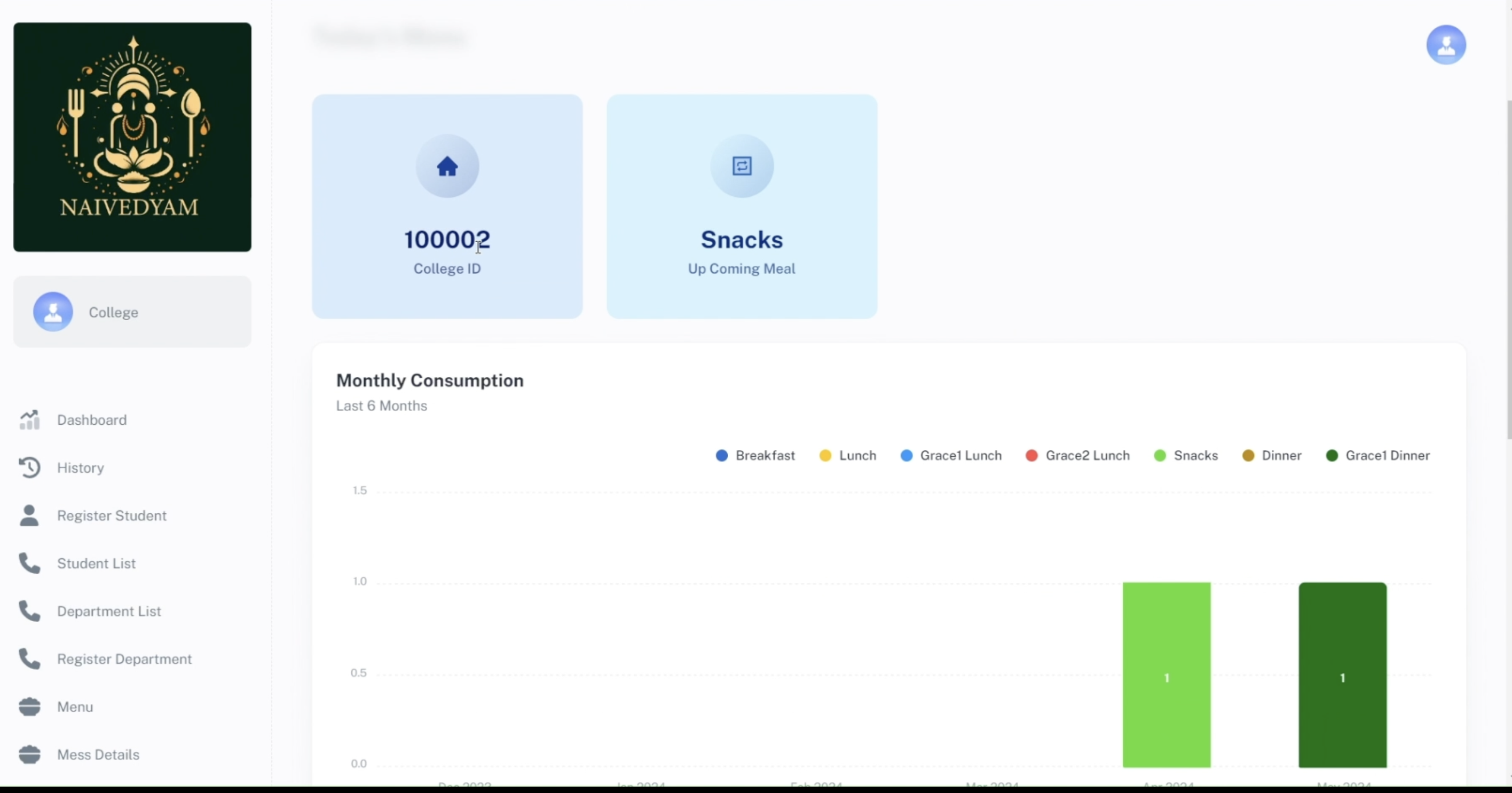Screen dimensions: 1512x793
Task: Click the College profile card in sidebar
Action: (132, 312)
